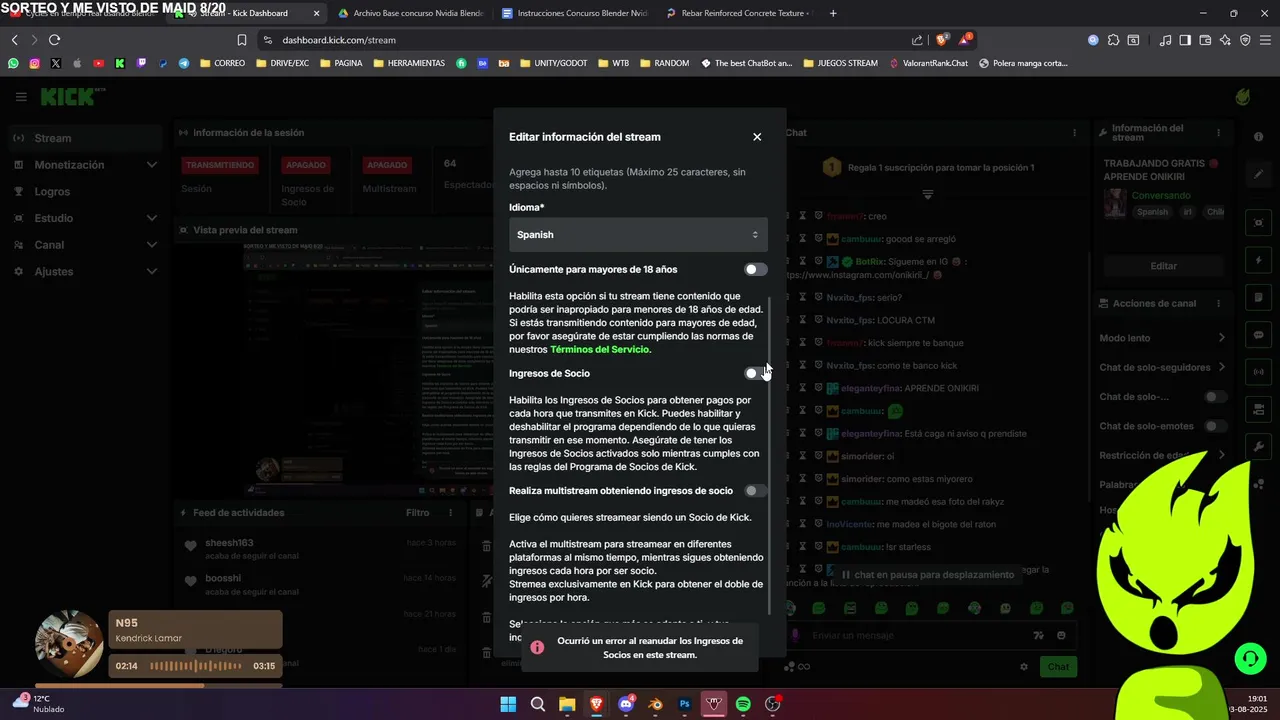Screen dimensions: 1280x720
Task: Open Acciones de canal three-dot menu
Action: click(x=1218, y=303)
